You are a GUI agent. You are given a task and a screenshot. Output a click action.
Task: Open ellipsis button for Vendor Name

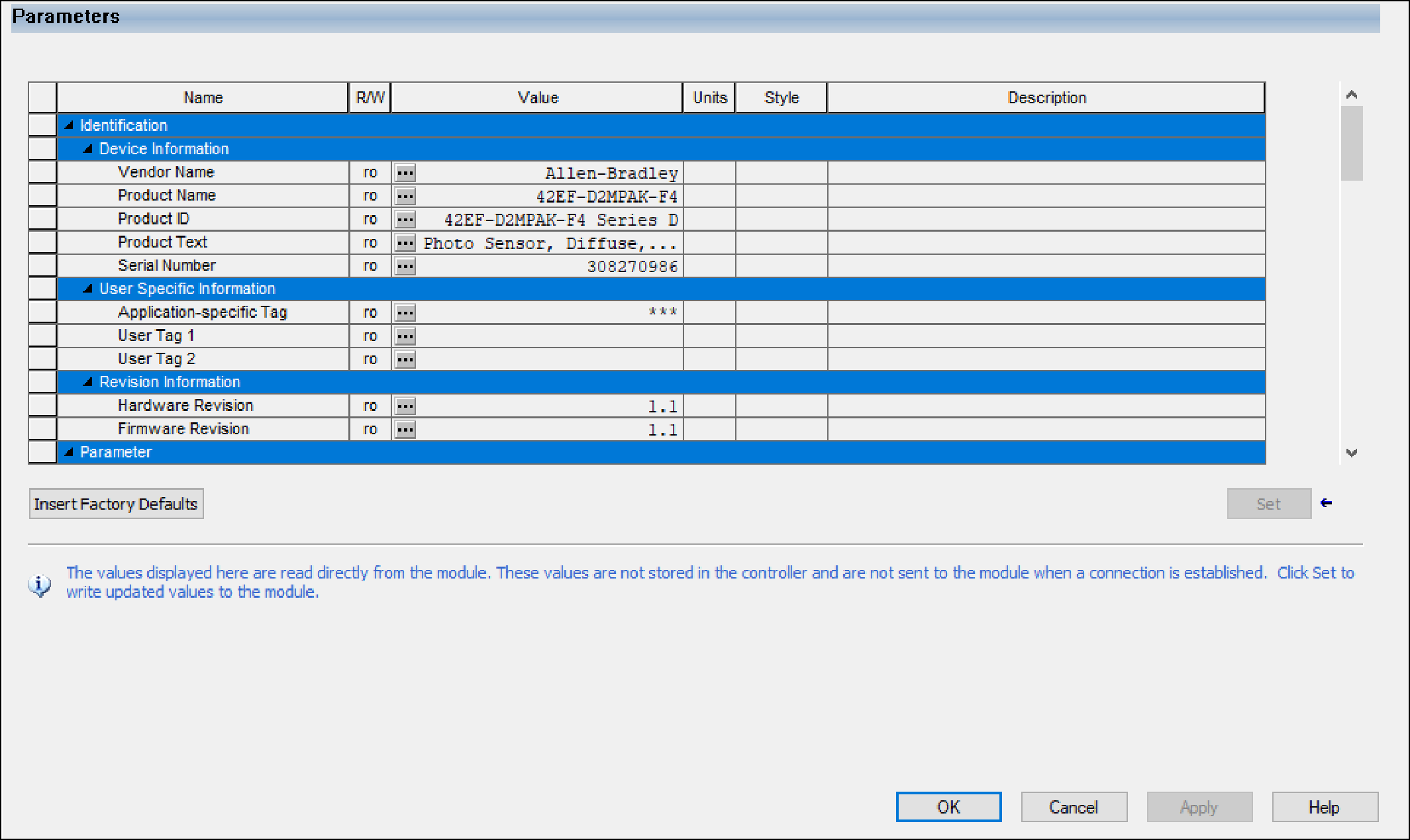[x=405, y=173]
